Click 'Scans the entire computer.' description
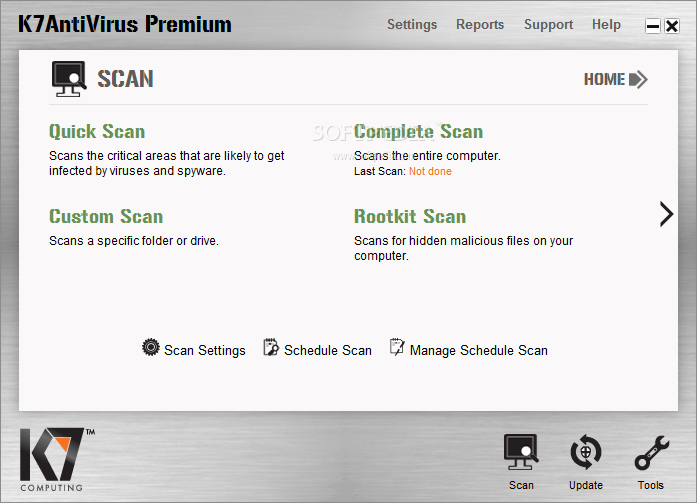The image size is (697, 503). 427,156
